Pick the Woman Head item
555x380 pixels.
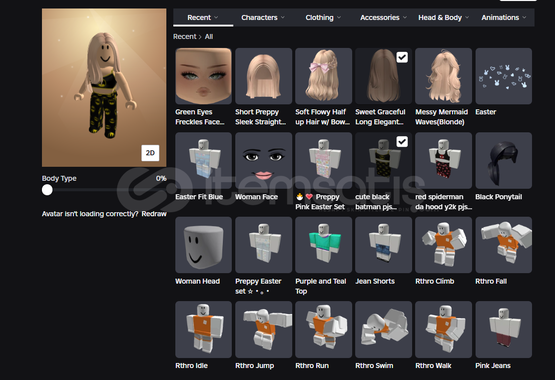(x=203, y=245)
